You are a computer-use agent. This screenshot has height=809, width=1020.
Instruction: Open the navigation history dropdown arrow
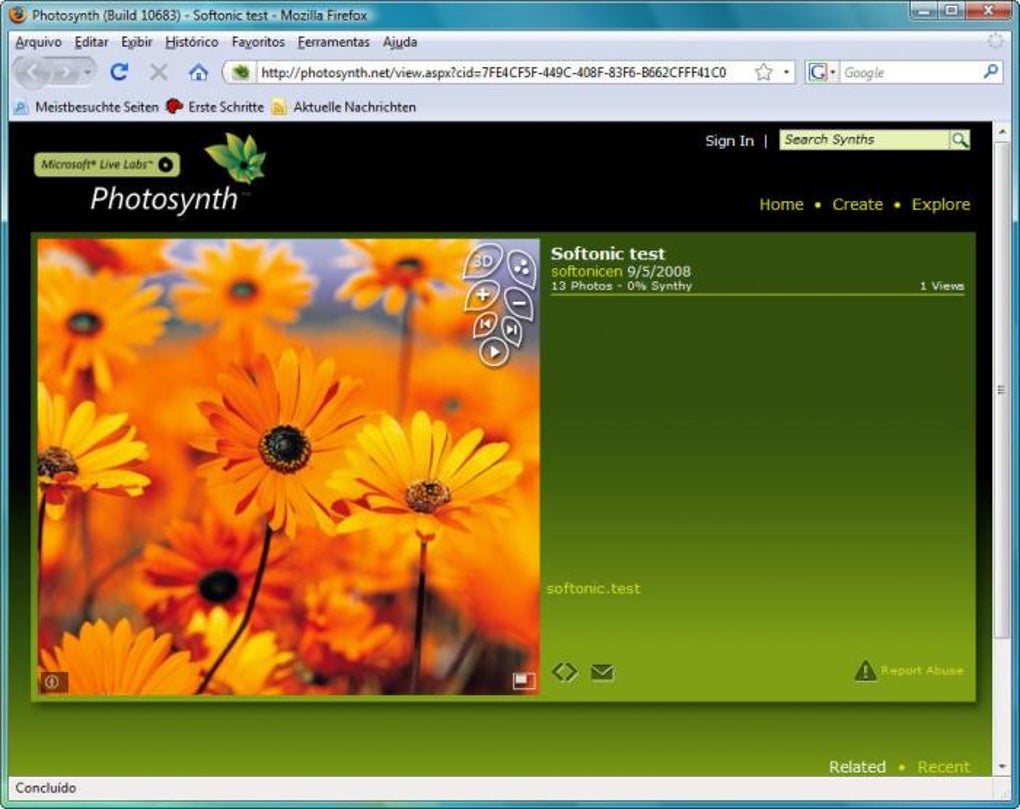[87, 72]
